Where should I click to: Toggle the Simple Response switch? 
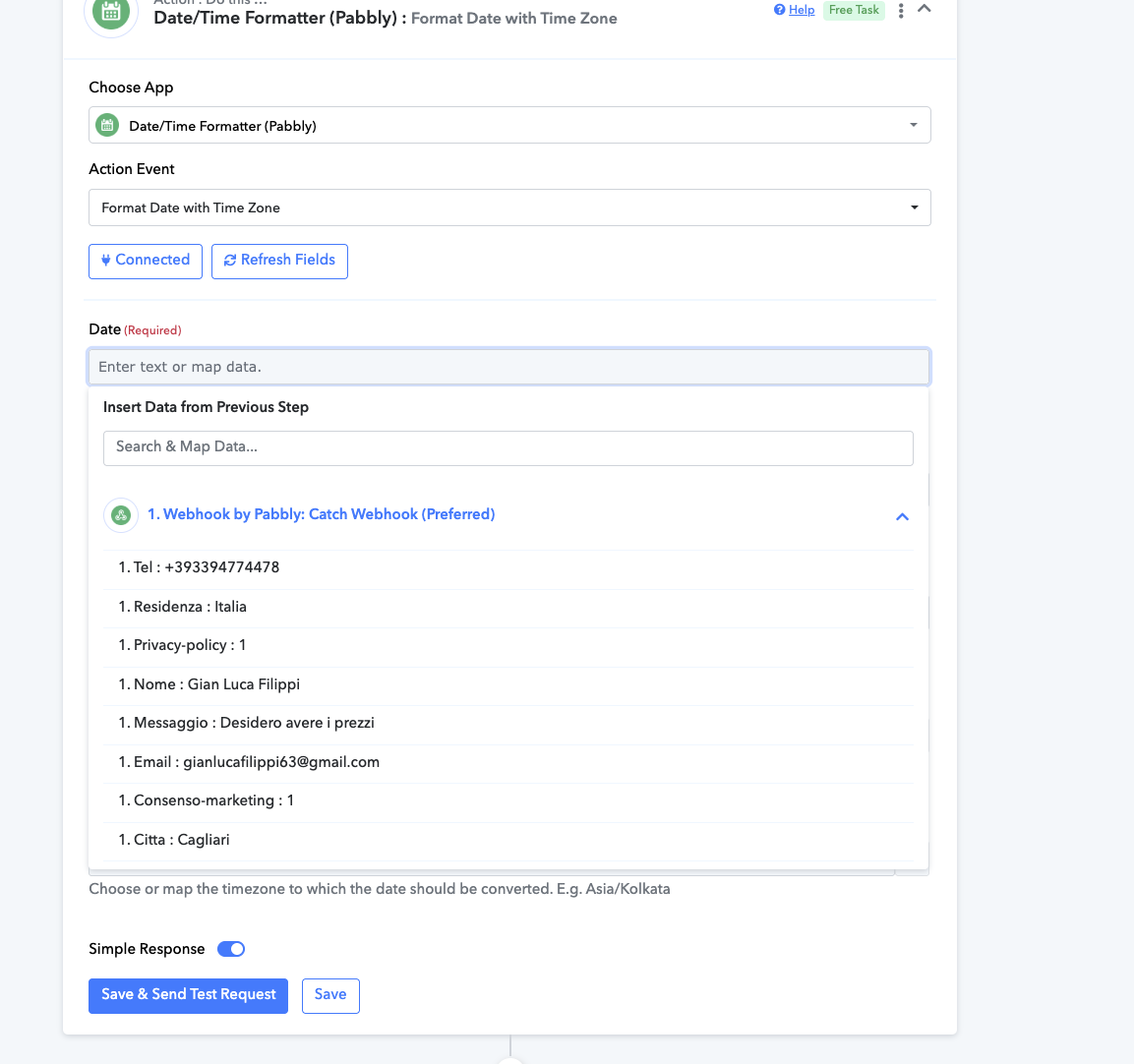[x=231, y=949]
